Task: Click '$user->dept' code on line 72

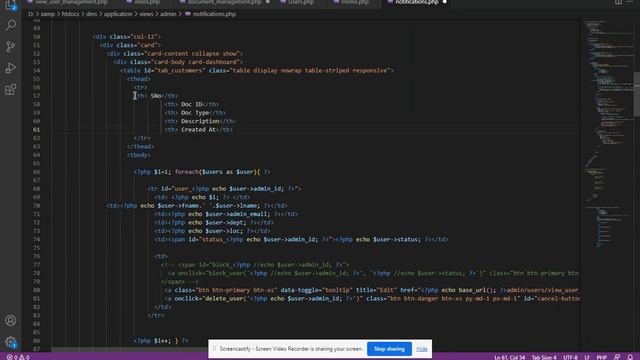Action: point(224,222)
